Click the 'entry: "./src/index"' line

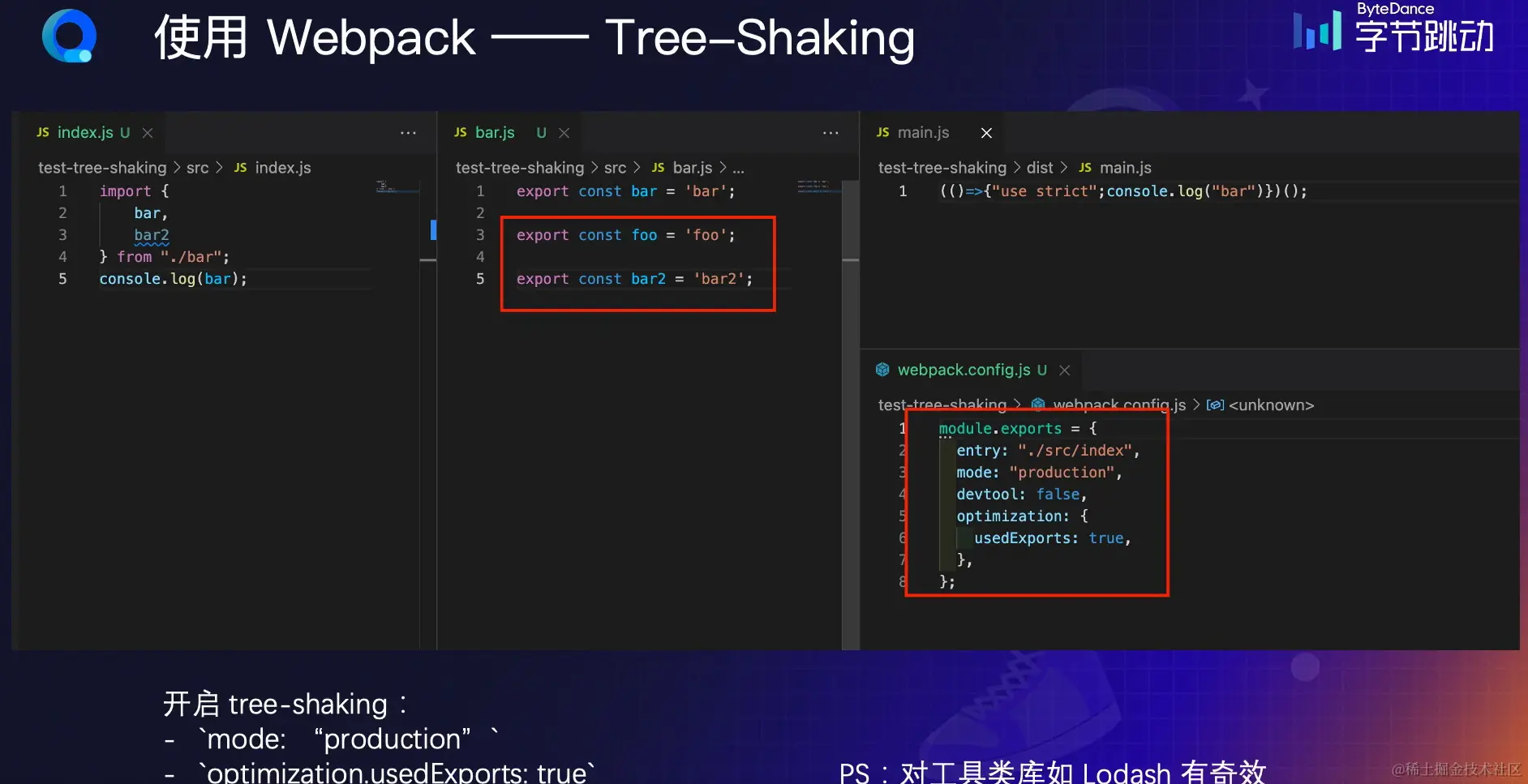pyautogui.click(x=1049, y=450)
